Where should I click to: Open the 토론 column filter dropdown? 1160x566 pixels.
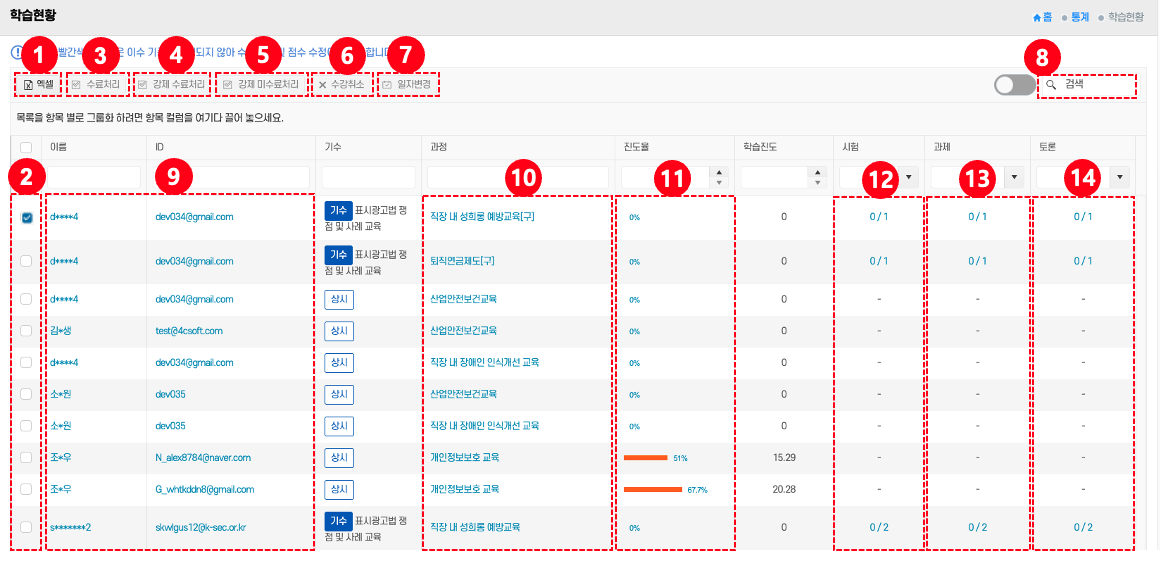[x=1118, y=177]
